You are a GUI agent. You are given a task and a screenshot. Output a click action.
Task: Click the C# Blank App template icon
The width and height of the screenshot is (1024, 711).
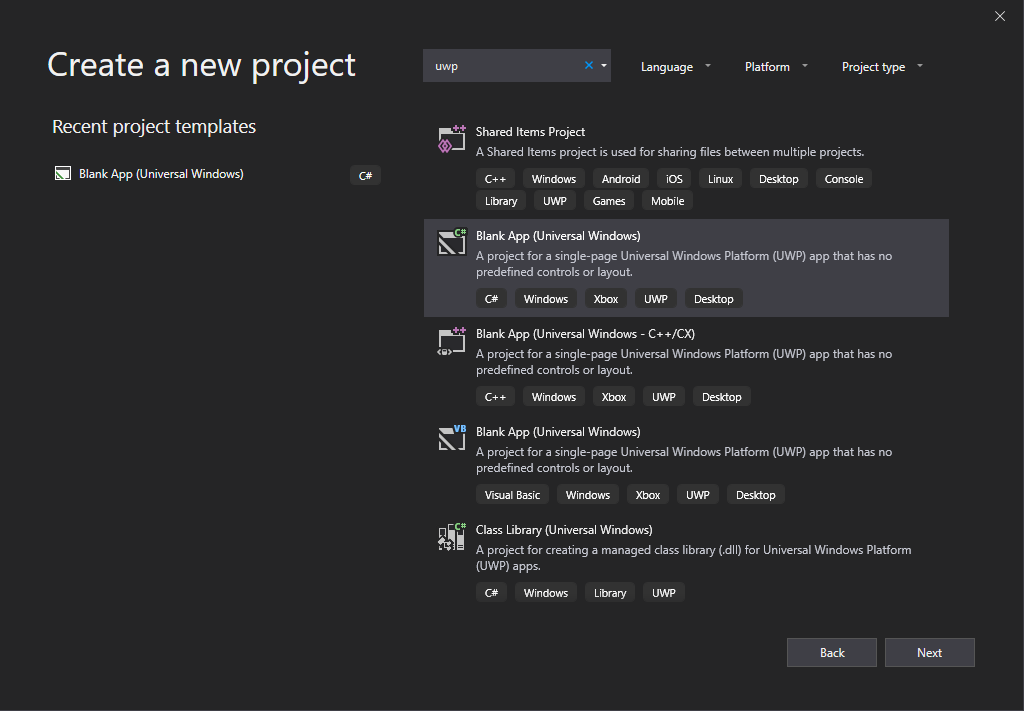coord(451,242)
